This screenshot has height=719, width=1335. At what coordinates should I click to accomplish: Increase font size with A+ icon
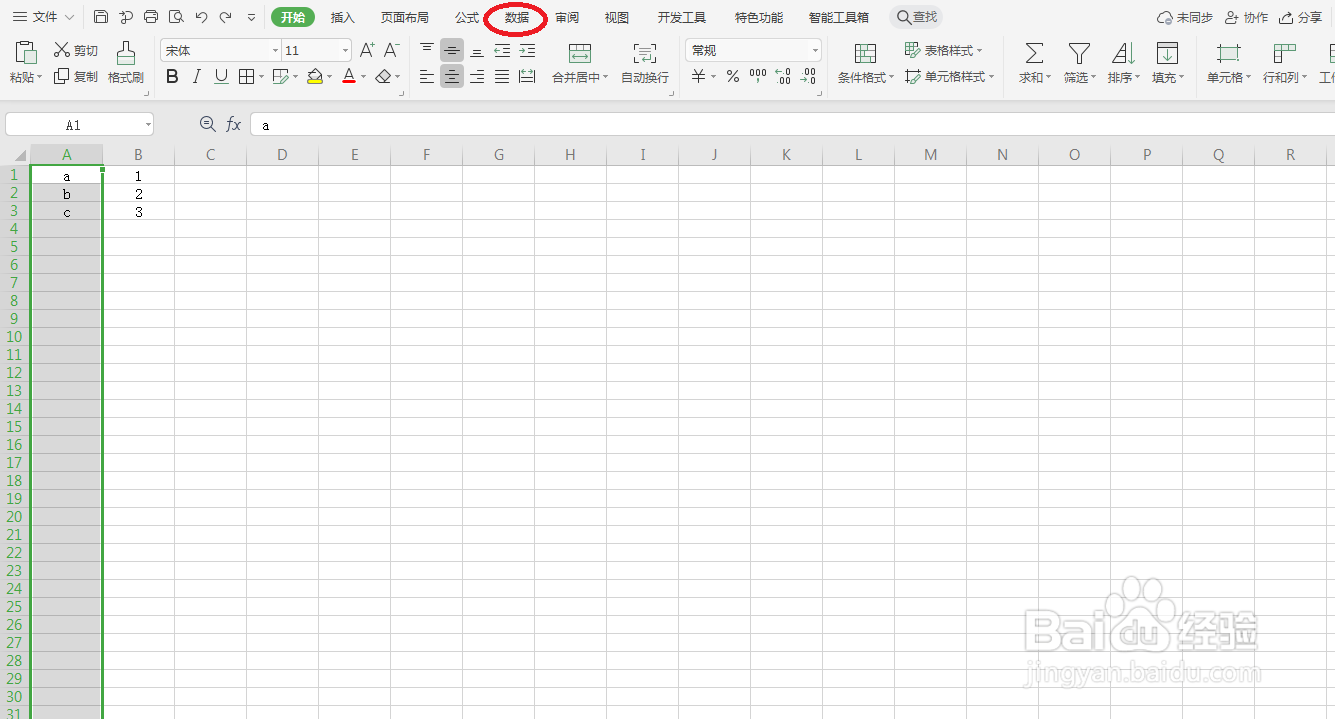[367, 50]
